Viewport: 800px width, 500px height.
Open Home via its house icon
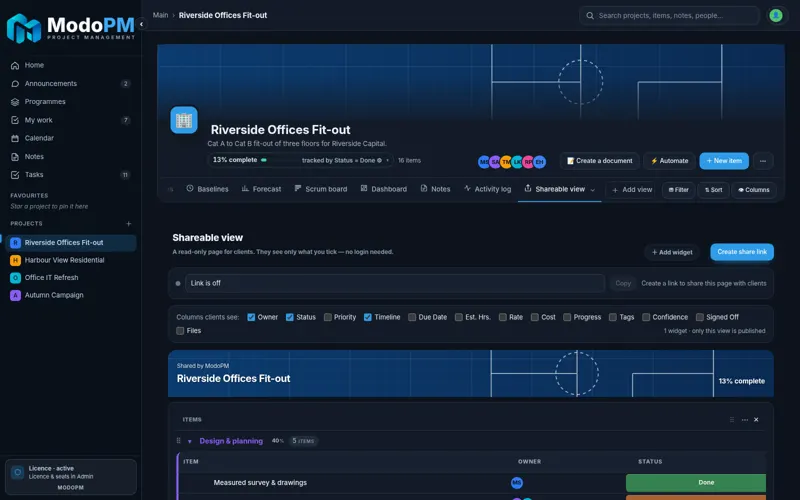pyautogui.click(x=15, y=65)
